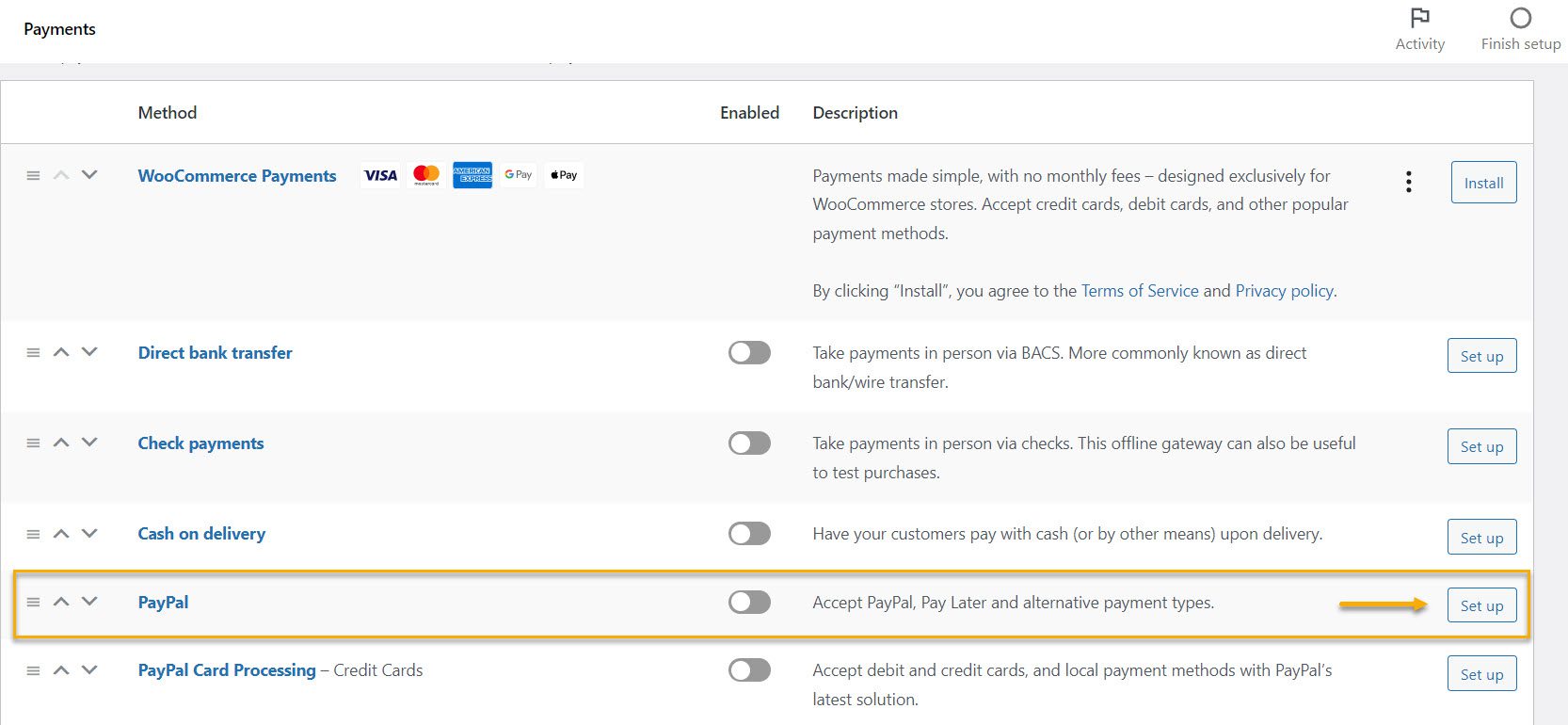The width and height of the screenshot is (1568, 725).
Task: Click the Mastercard logo
Action: click(x=426, y=175)
